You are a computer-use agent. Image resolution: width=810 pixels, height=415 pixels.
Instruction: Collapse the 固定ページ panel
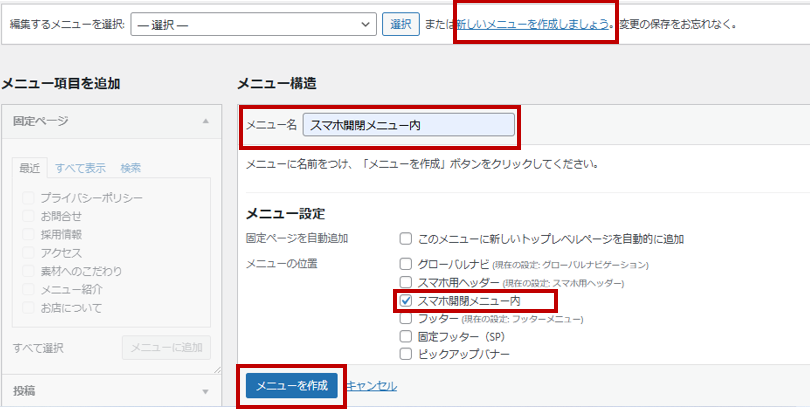[205, 121]
